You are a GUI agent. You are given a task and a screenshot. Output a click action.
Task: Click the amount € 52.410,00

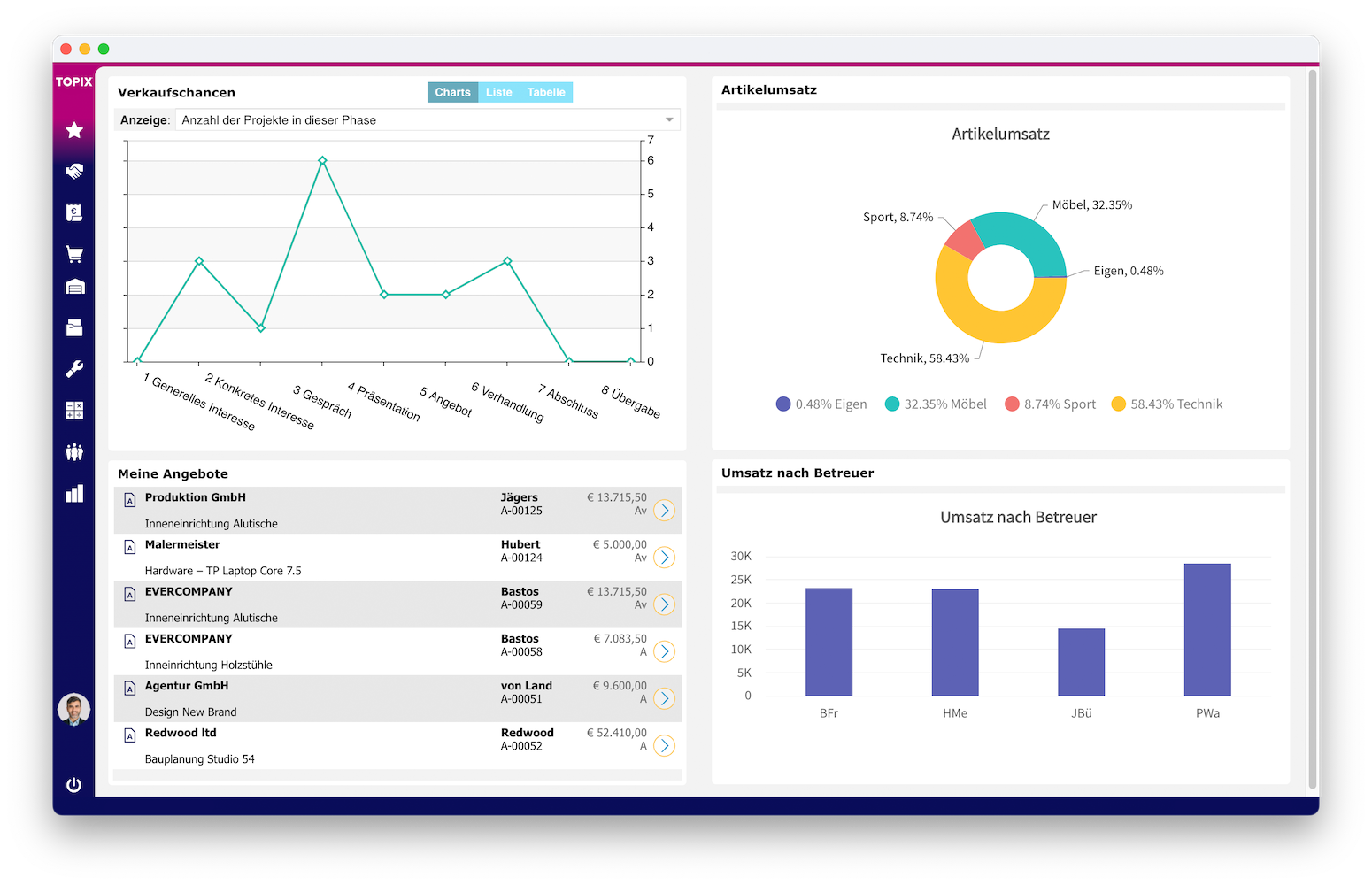pyautogui.click(x=617, y=733)
